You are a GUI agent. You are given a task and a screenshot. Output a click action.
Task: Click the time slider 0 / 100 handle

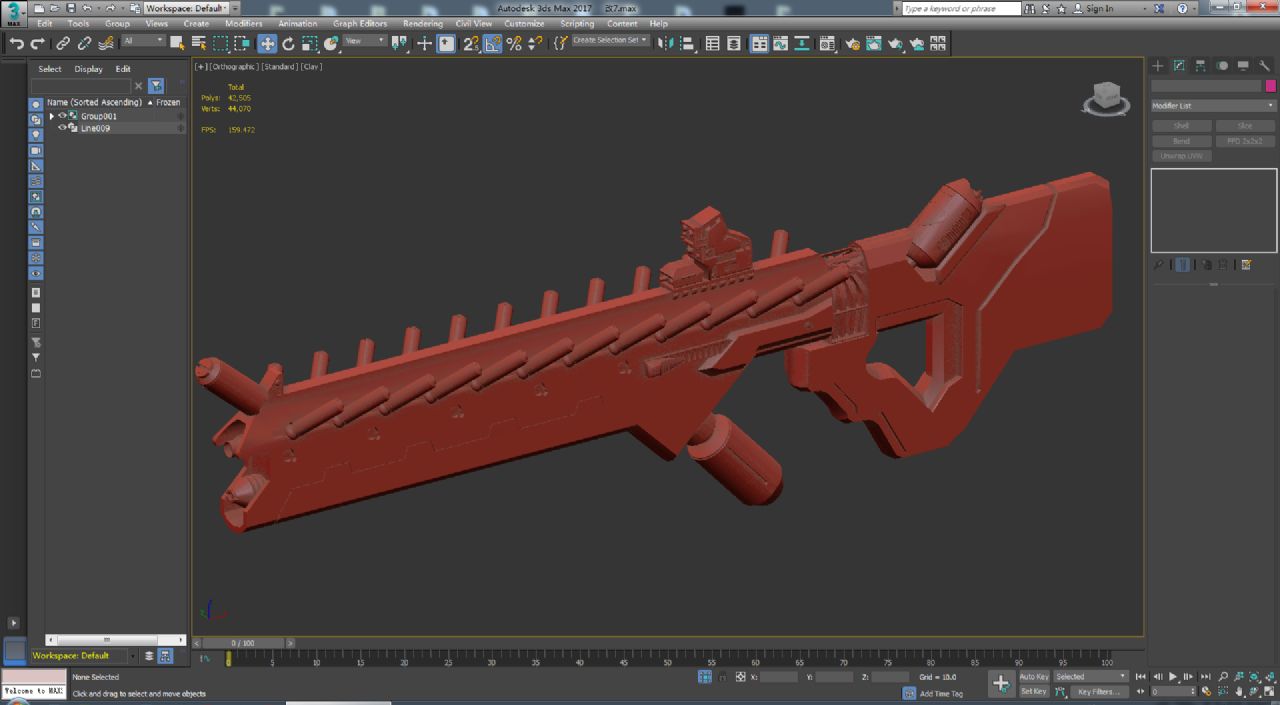pos(242,643)
